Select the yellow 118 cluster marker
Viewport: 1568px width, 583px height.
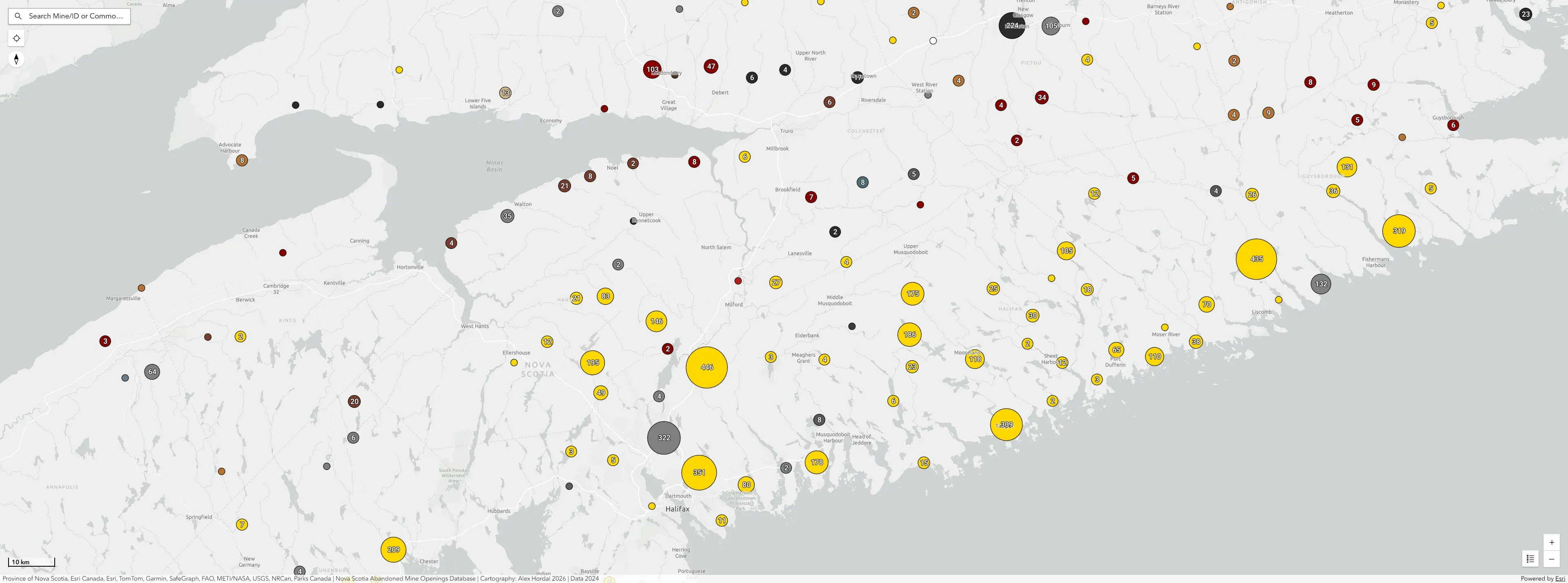[x=975, y=359]
